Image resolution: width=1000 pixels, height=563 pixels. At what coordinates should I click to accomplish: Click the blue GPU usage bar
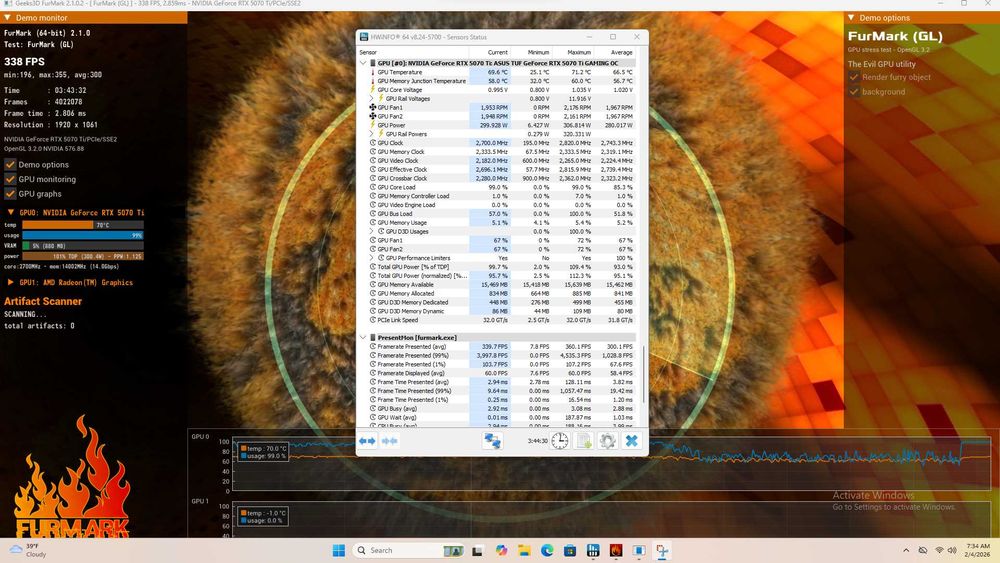click(83, 235)
